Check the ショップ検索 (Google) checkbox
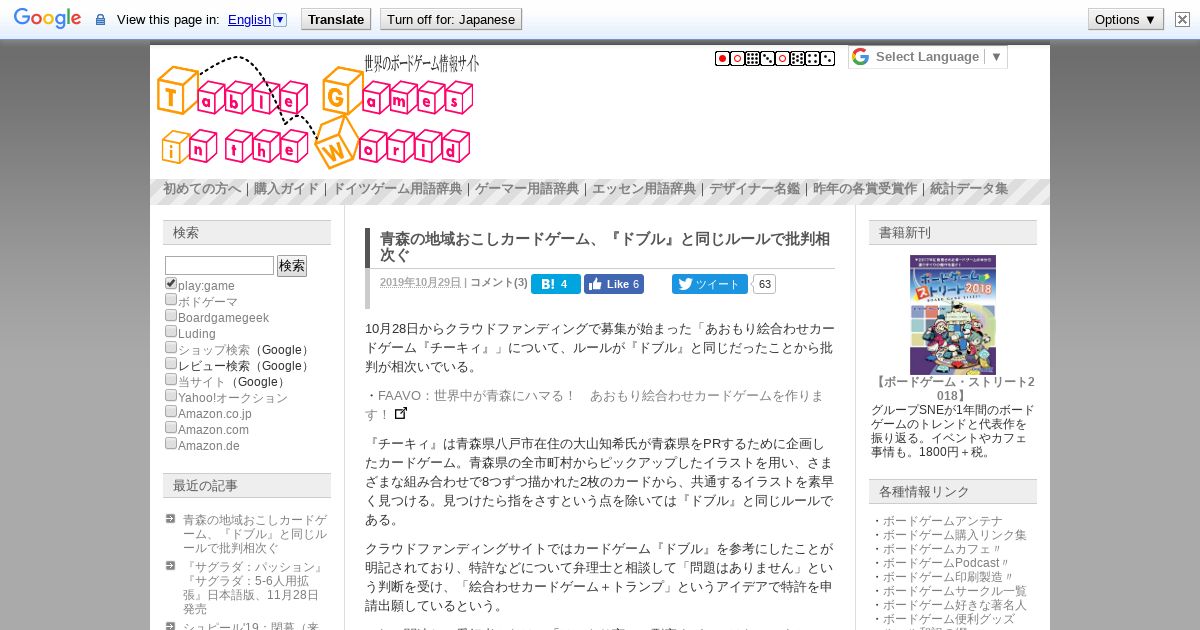The height and width of the screenshot is (630, 1200). [x=171, y=348]
